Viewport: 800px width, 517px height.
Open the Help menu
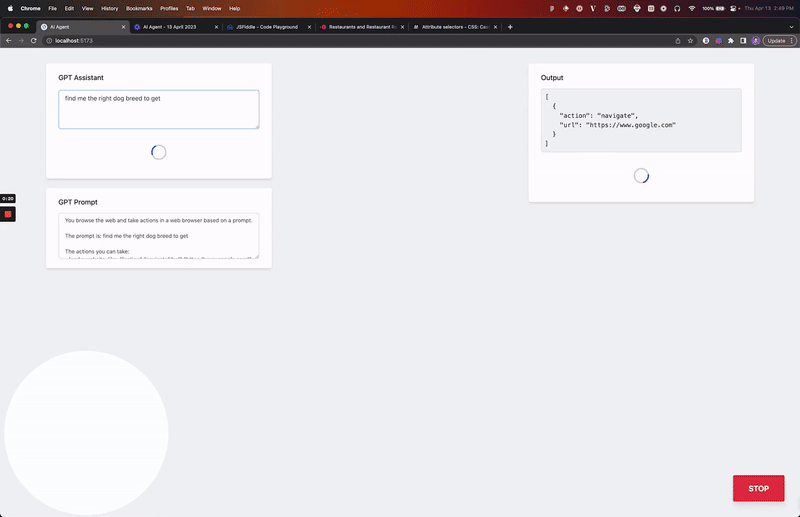pyautogui.click(x=234, y=9)
